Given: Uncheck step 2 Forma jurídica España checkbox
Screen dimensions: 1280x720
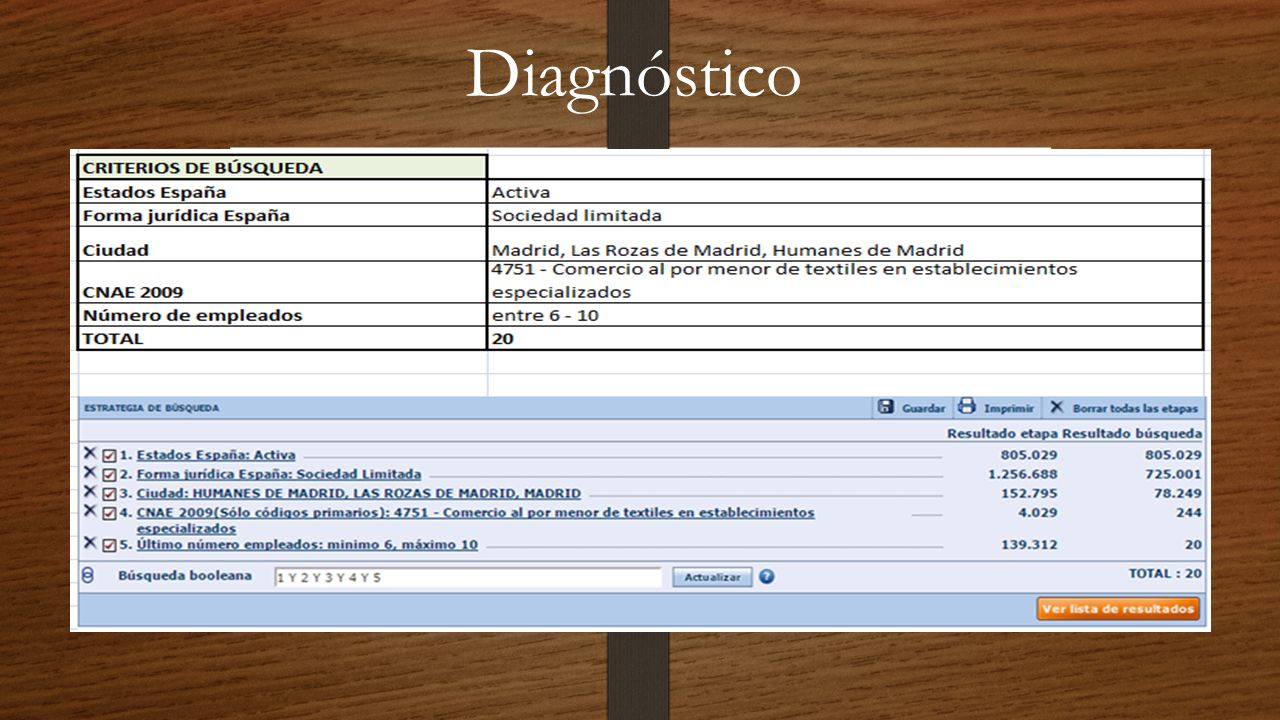Looking at the screenshot, I should click(x=110, y=475).
